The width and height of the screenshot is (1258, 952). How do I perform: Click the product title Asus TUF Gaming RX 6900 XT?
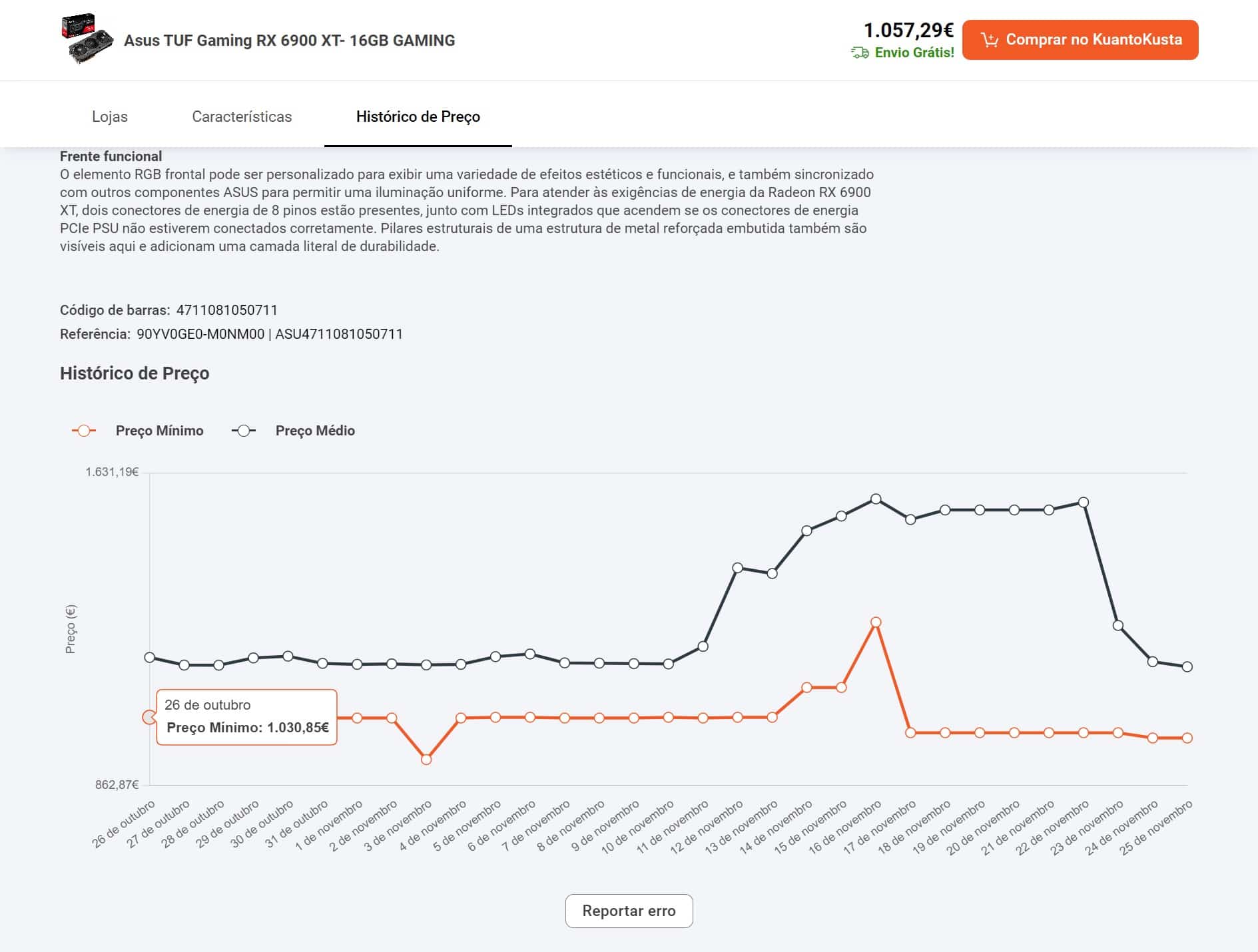coord(289,41)
